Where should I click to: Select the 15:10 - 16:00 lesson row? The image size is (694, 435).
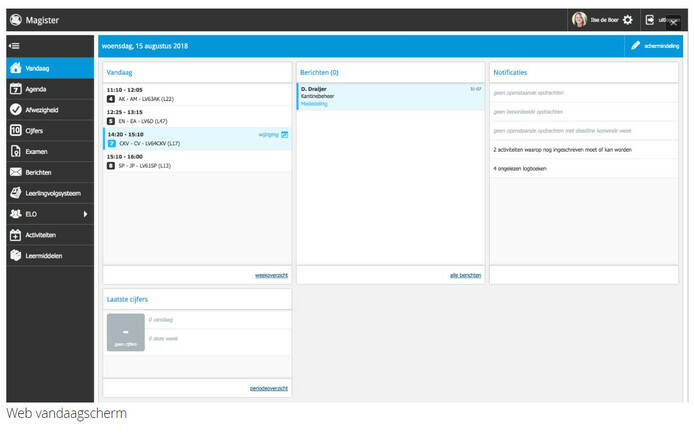[197, 161]
